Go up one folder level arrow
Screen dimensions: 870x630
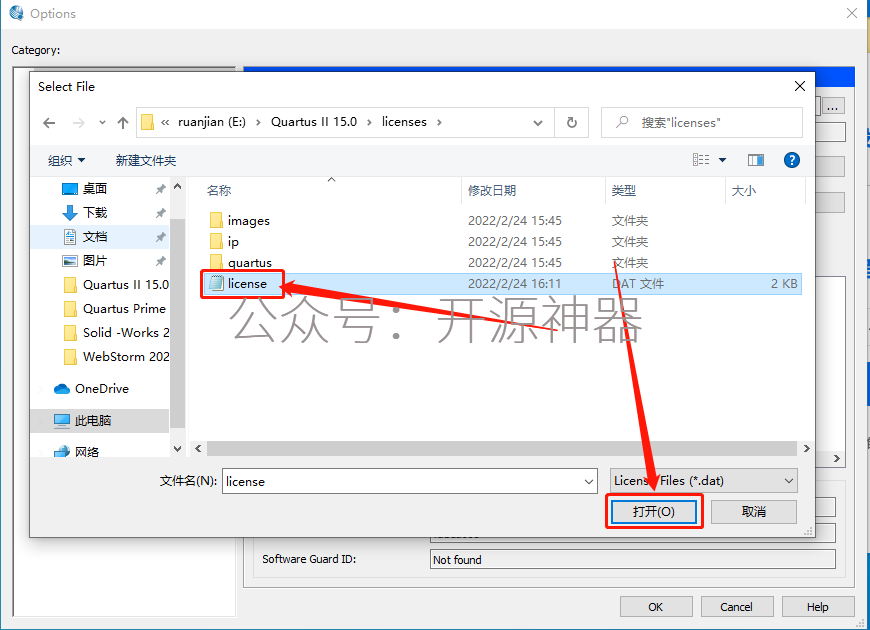123,123
